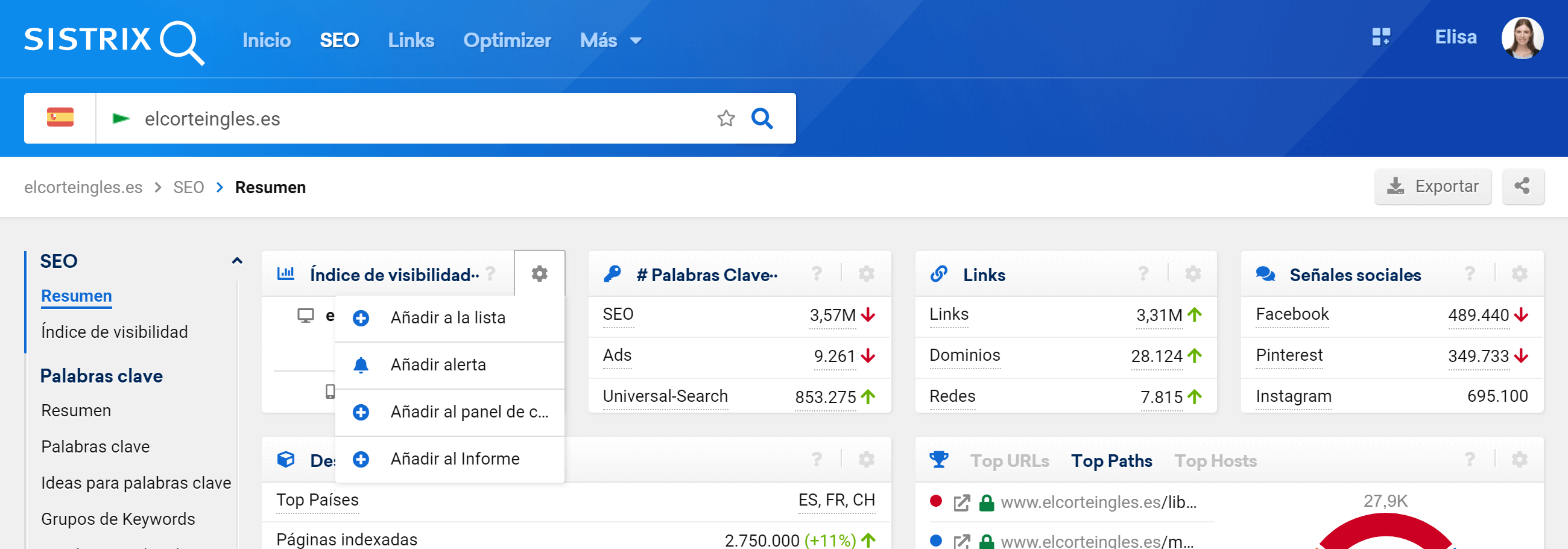Open the dashboard grid icon beside Elisa
This screenshot has height=549, width=1568.
point(1380,37)
